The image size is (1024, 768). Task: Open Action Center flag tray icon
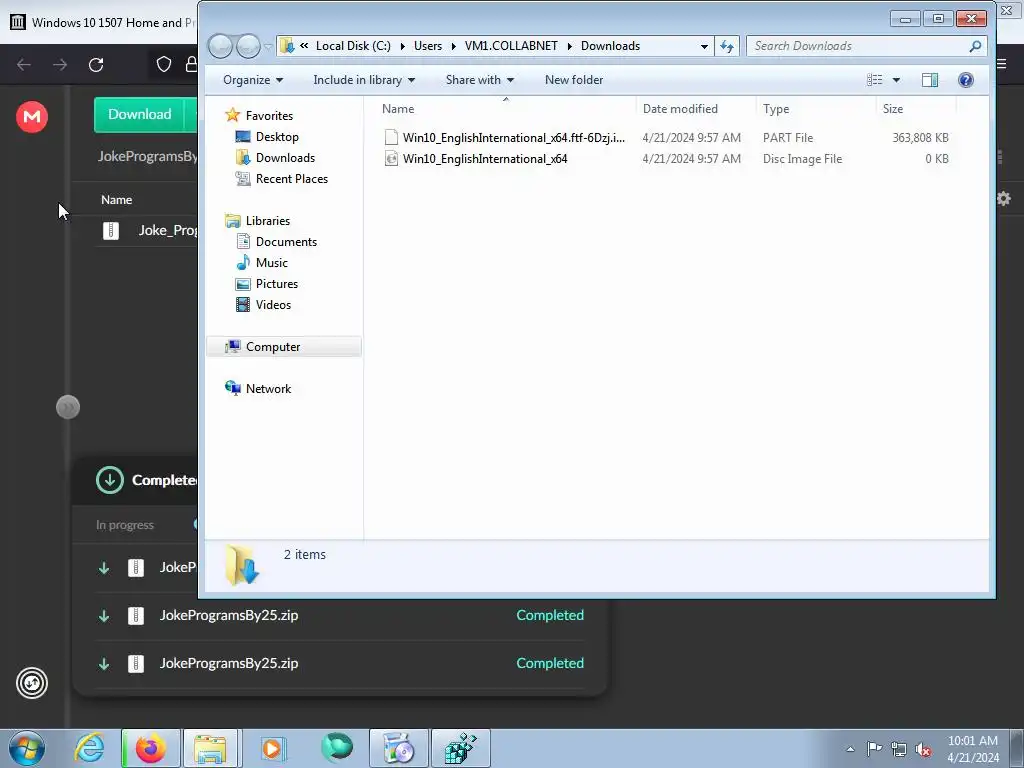pos(874,748)
